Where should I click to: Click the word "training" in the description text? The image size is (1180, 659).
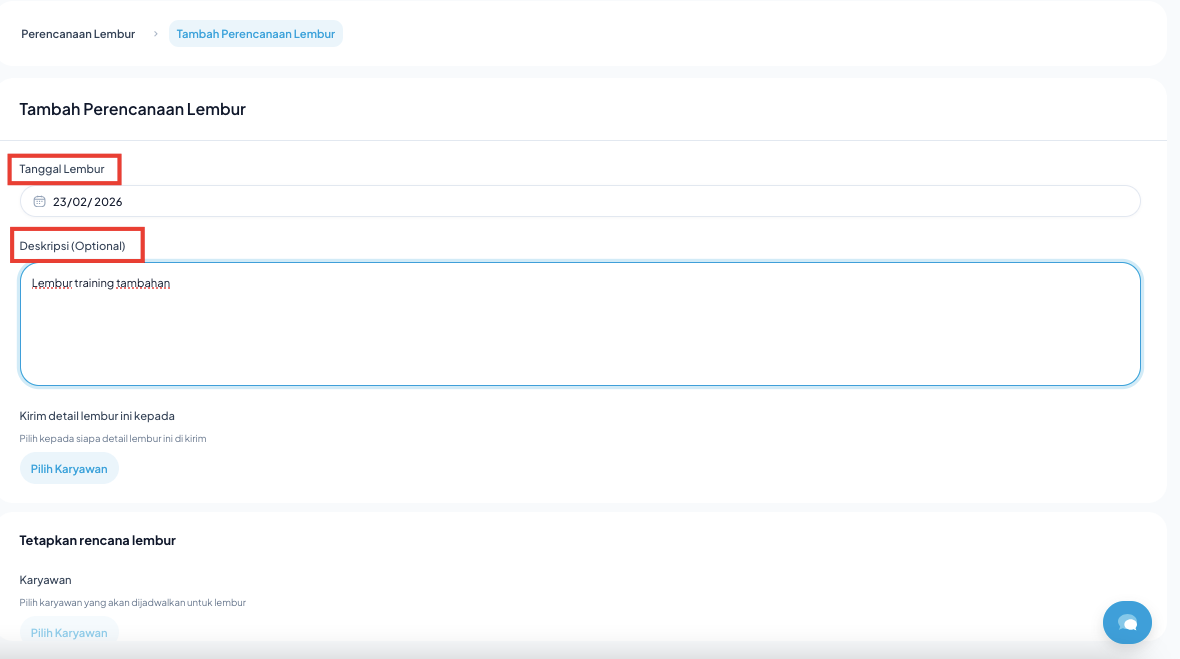click(x=94, y=284)
